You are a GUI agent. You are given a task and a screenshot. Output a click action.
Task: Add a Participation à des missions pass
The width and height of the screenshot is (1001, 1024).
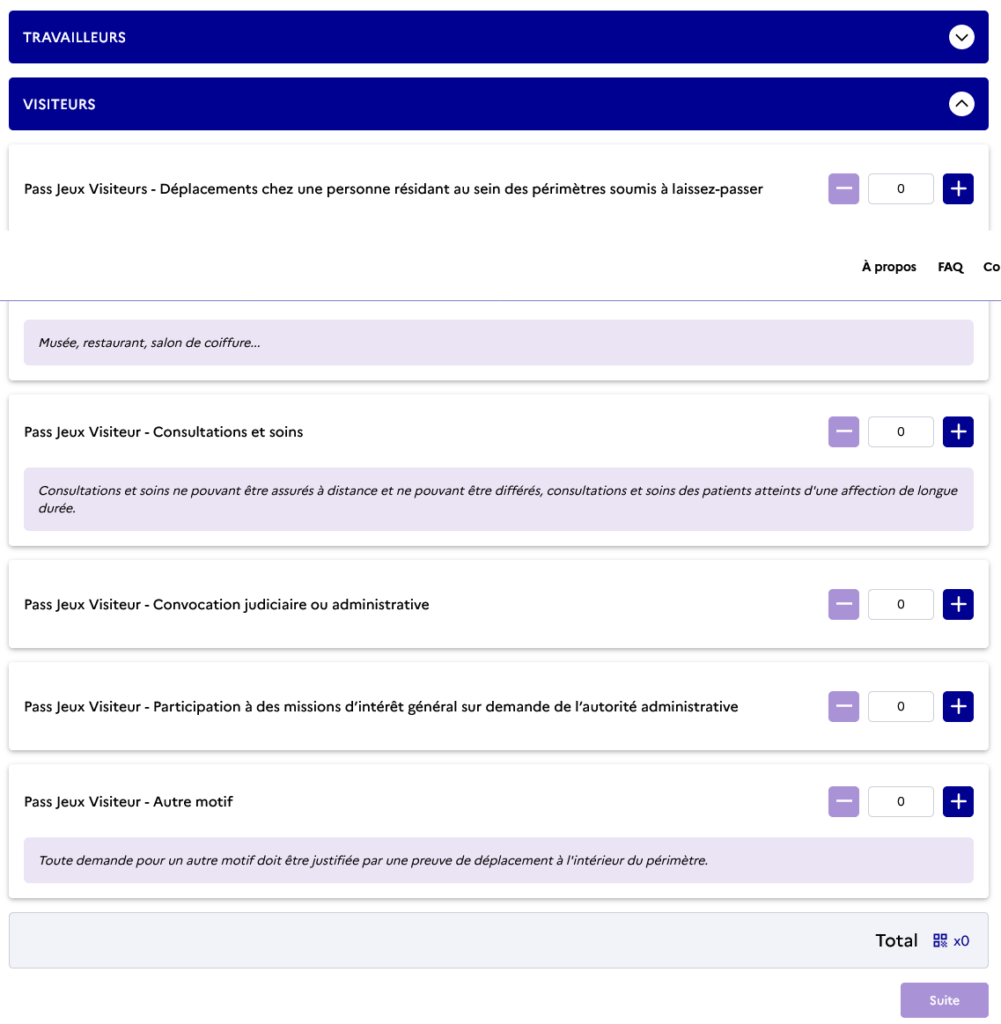click(958, 707)
